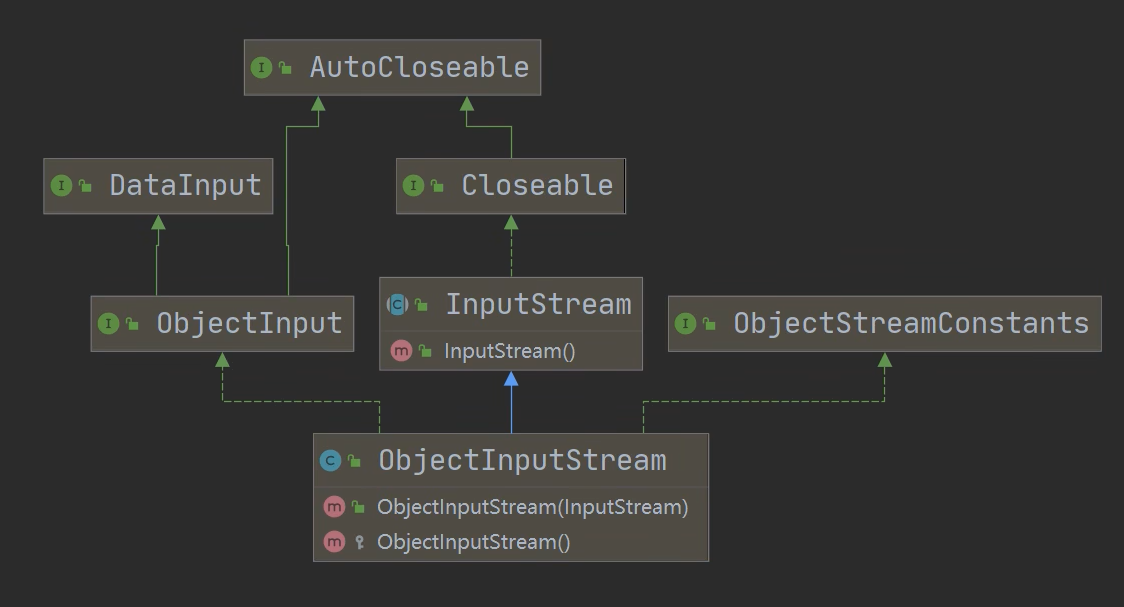Click the public lock icon beside AutoCloseable
Screen dimensions: 1124x607
click(x=286, y=69)
